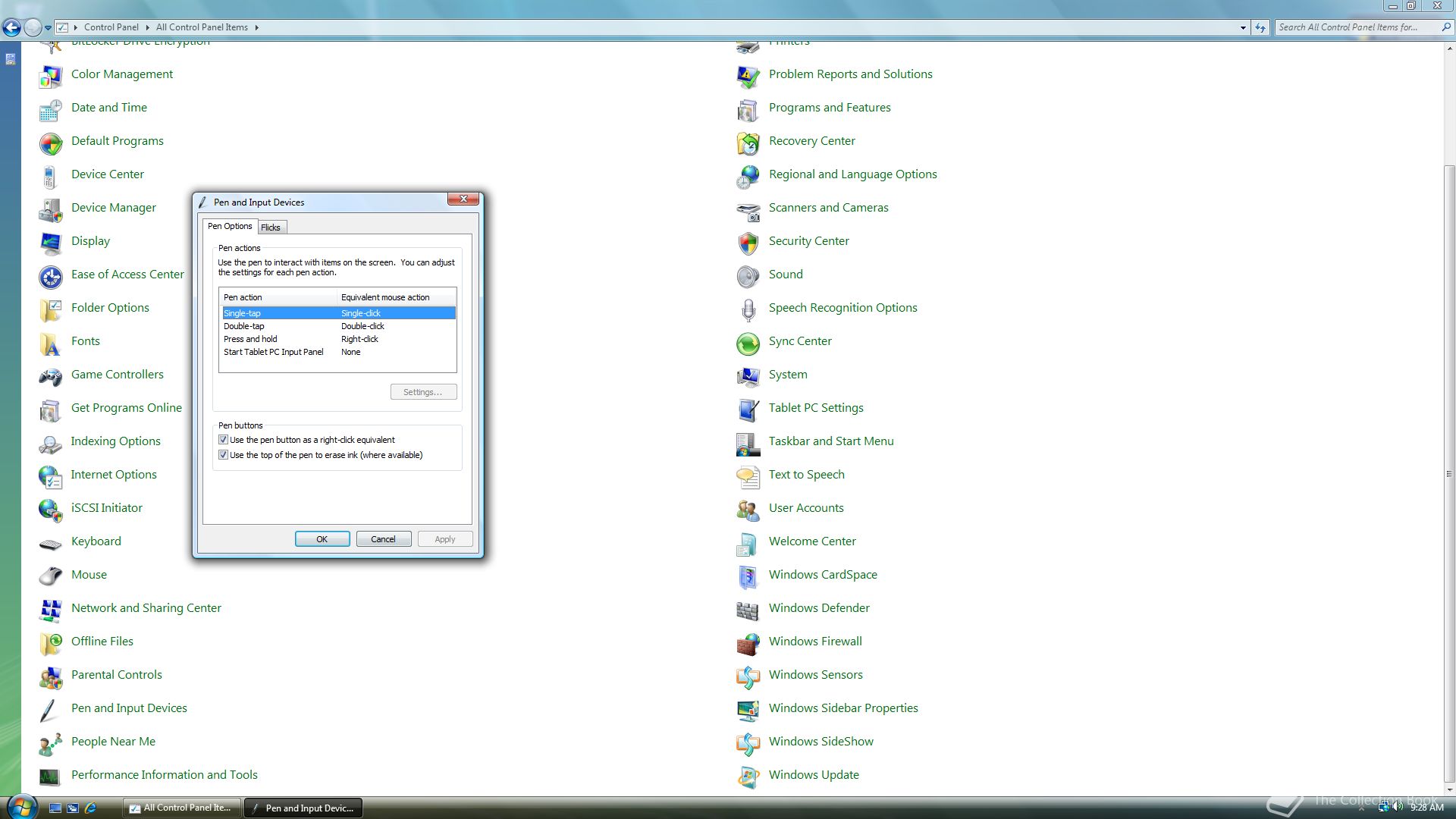Switch to All Control Panel Items taskbar button
The height and width of the screenshot is (819, 1456).
[x=182, y=808]
